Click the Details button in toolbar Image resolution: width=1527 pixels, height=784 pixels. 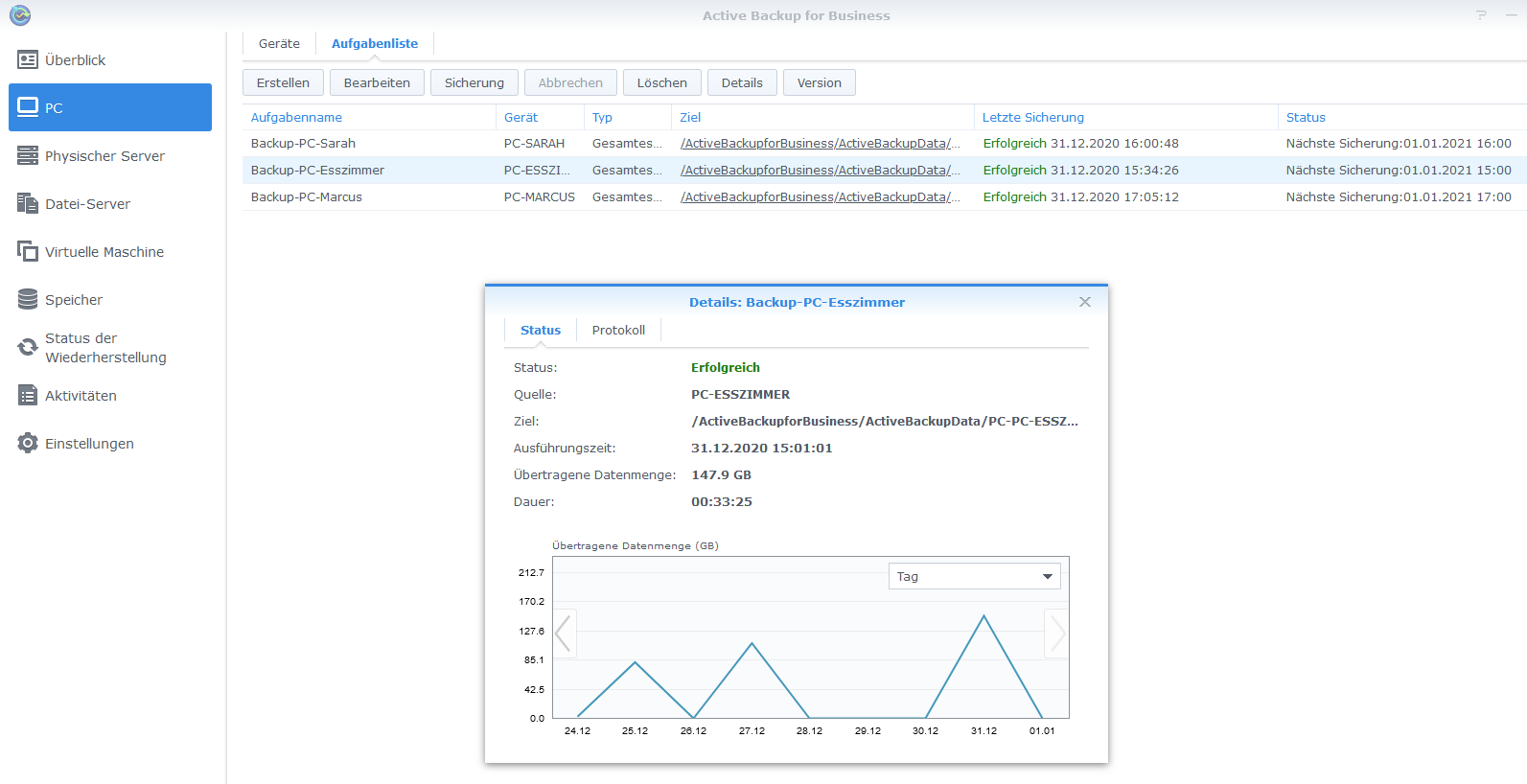point(742,82)
